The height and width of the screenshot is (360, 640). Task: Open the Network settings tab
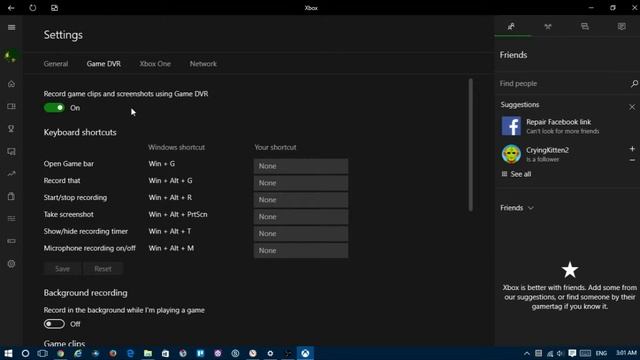(203, 64)
